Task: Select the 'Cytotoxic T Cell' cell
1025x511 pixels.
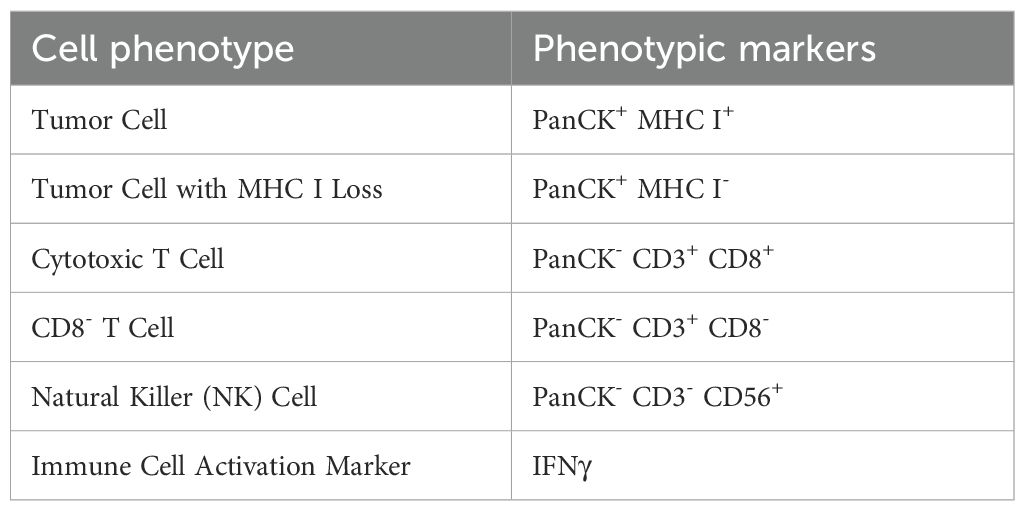Action: point(128,259)
